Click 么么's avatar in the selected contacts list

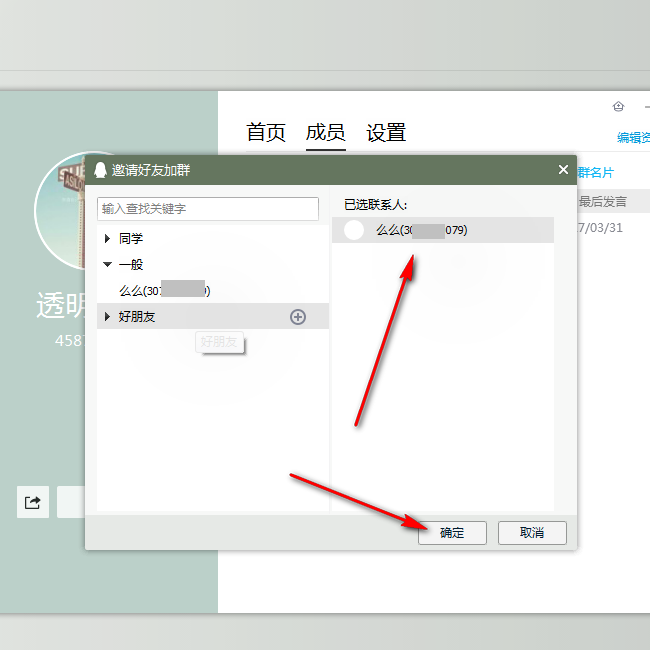click(354, 230)
